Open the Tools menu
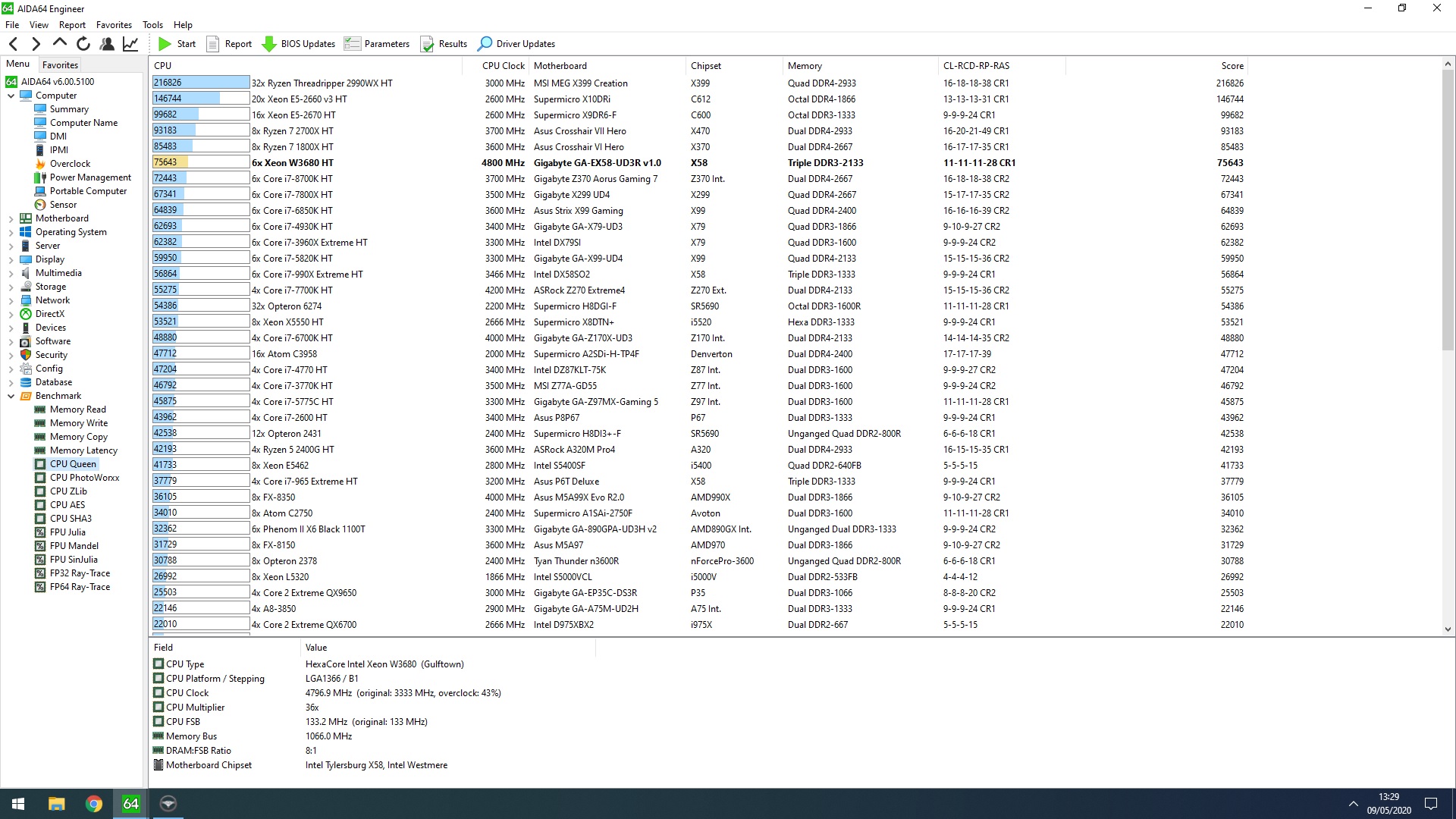 tap(152, 25)
